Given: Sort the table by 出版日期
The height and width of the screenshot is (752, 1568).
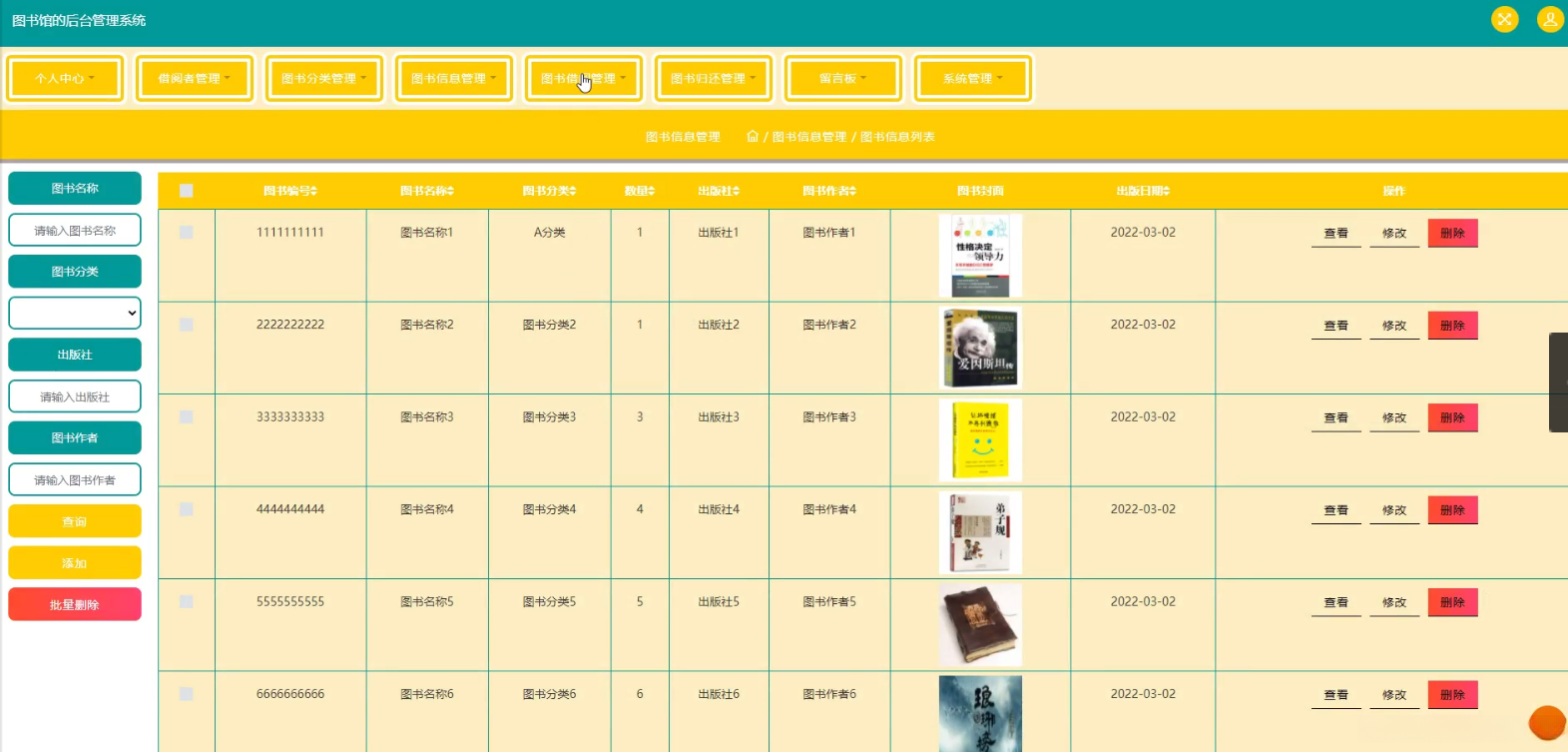Looking at the screenshot, I should pos(1143,191).
